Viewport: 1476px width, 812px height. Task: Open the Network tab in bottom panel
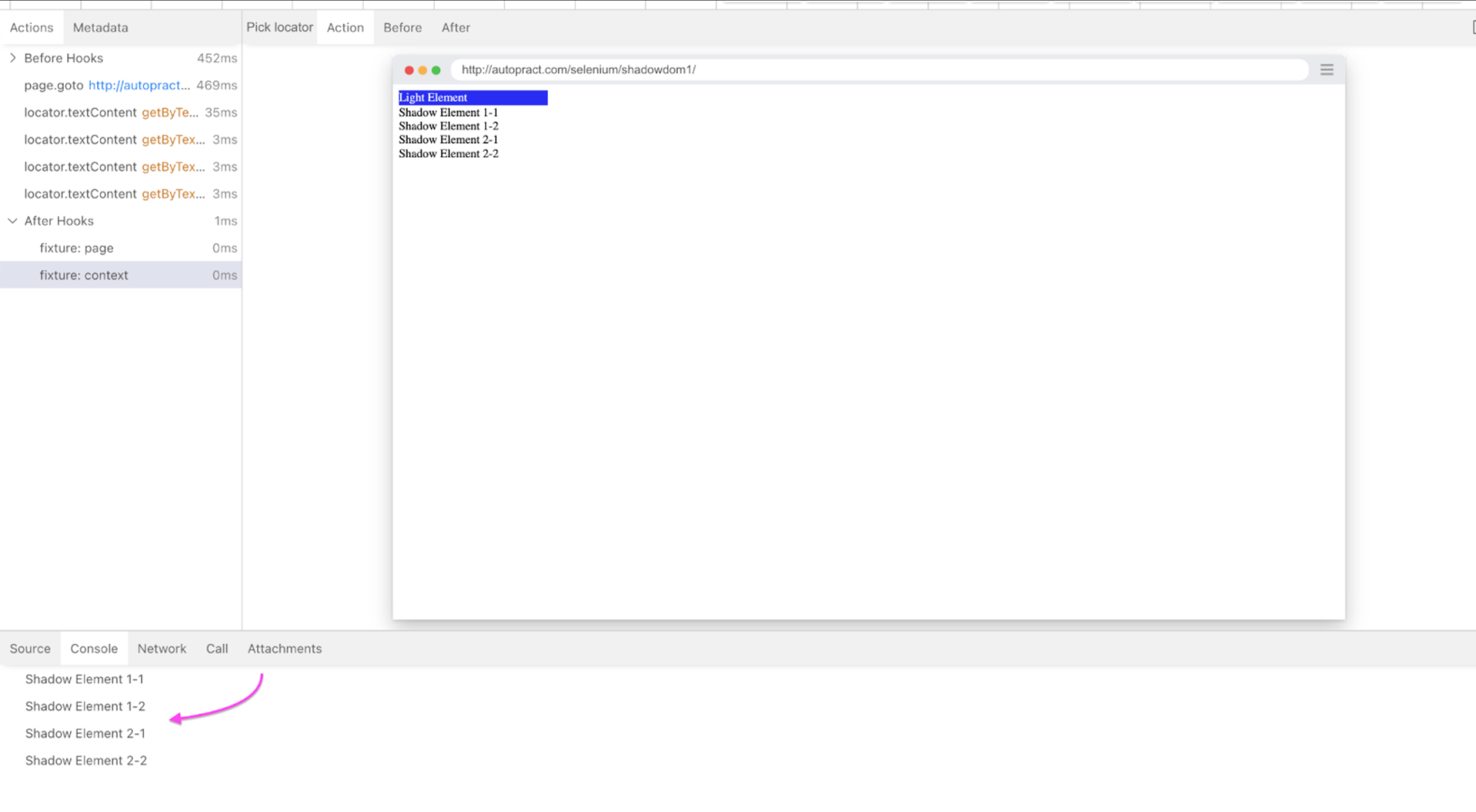tap(161, 648)
